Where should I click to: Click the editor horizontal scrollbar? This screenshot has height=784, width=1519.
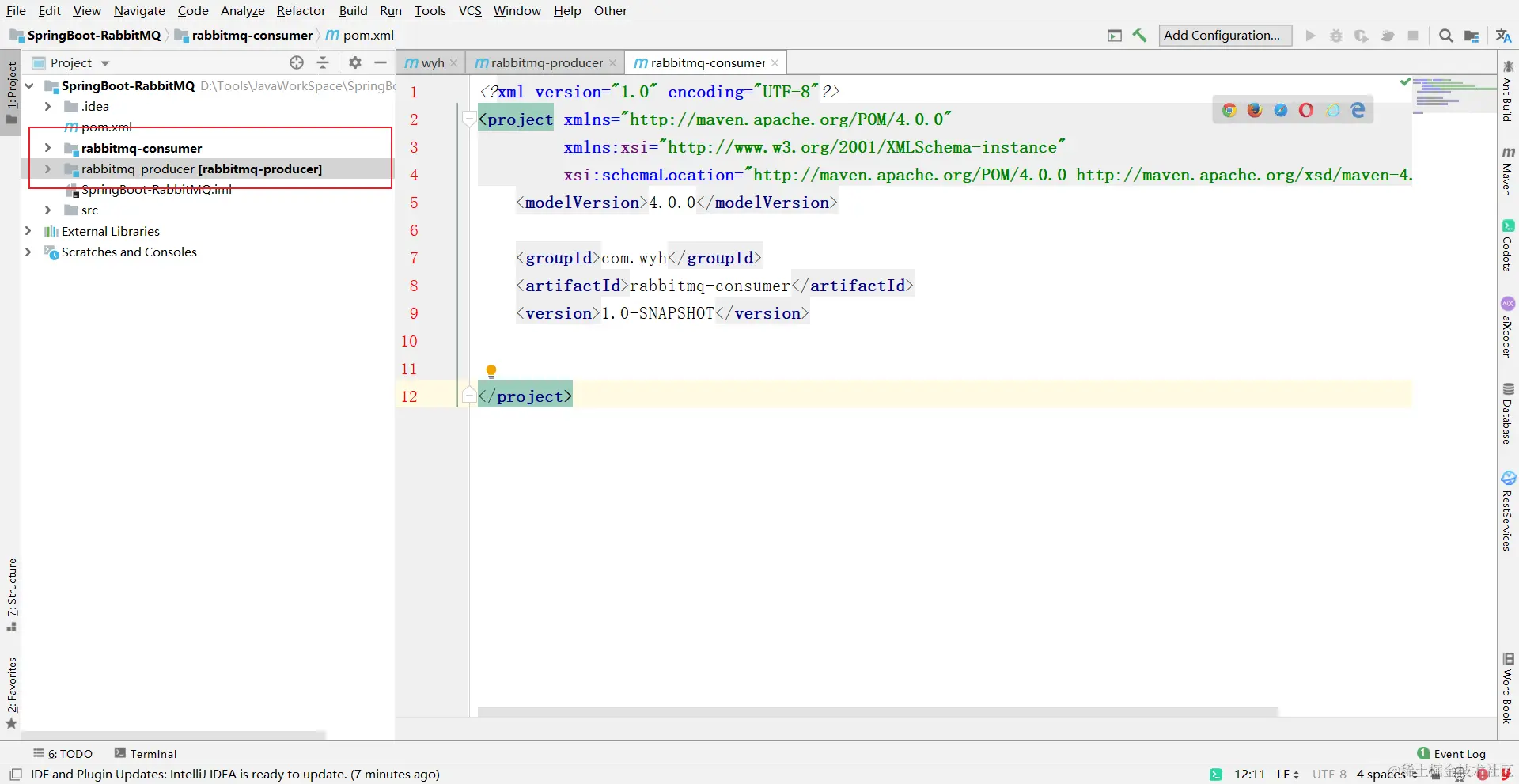pos(877,712)
